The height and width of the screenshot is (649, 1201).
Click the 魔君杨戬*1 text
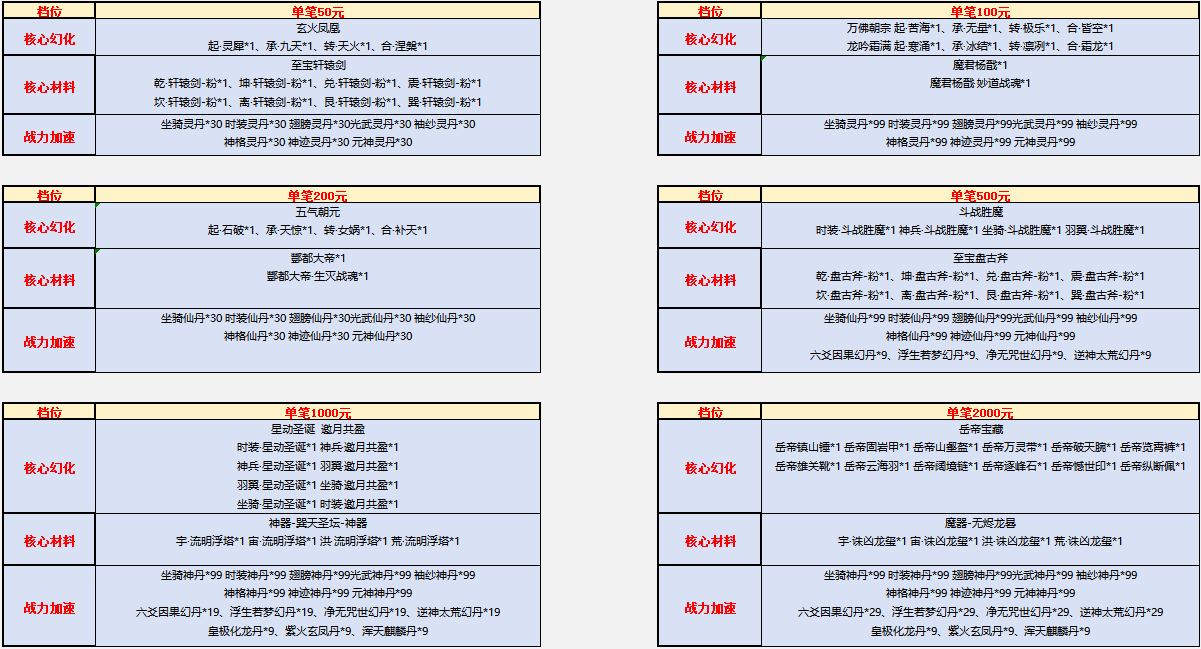pyautogui.click(x=980, y=65)
